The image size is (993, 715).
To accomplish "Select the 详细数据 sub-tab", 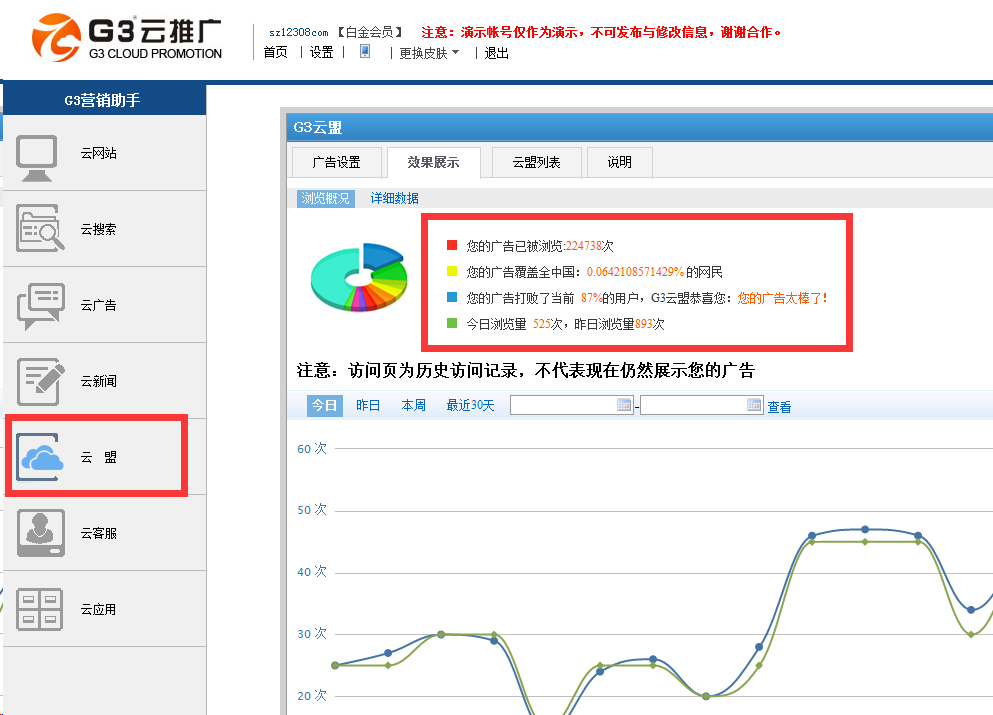I will coord(394,199).
